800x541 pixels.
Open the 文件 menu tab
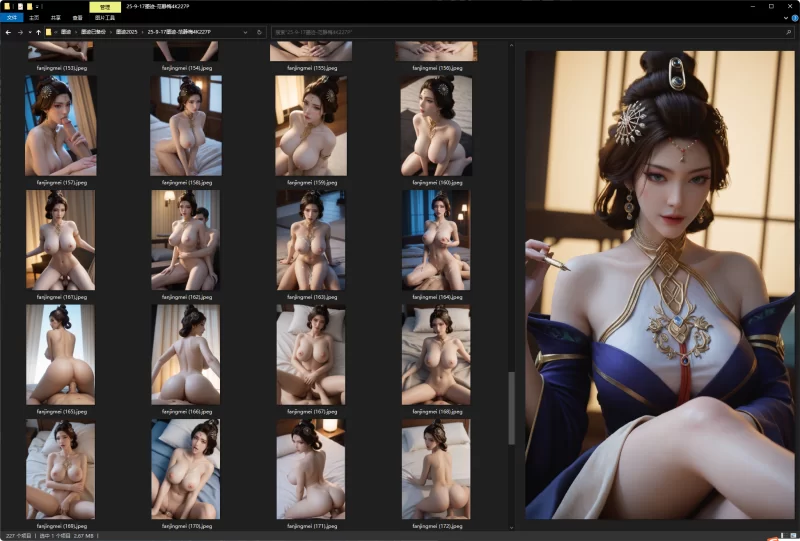(10, 18)
